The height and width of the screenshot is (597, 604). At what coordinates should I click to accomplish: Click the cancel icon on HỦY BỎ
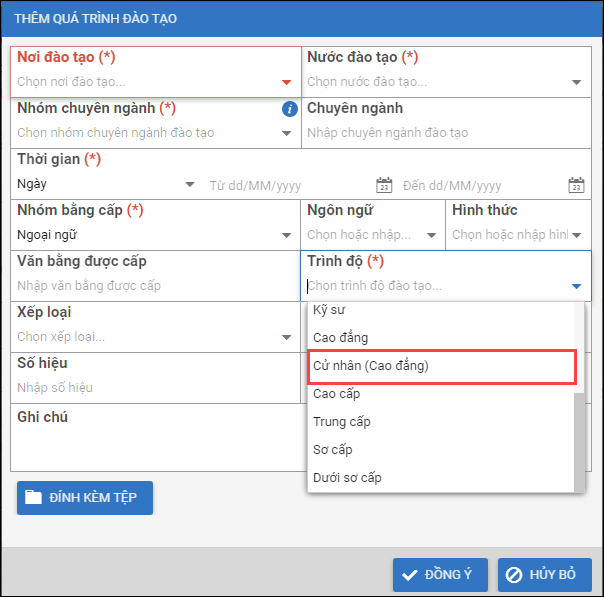pyautogui.click(x=514, y=575)
